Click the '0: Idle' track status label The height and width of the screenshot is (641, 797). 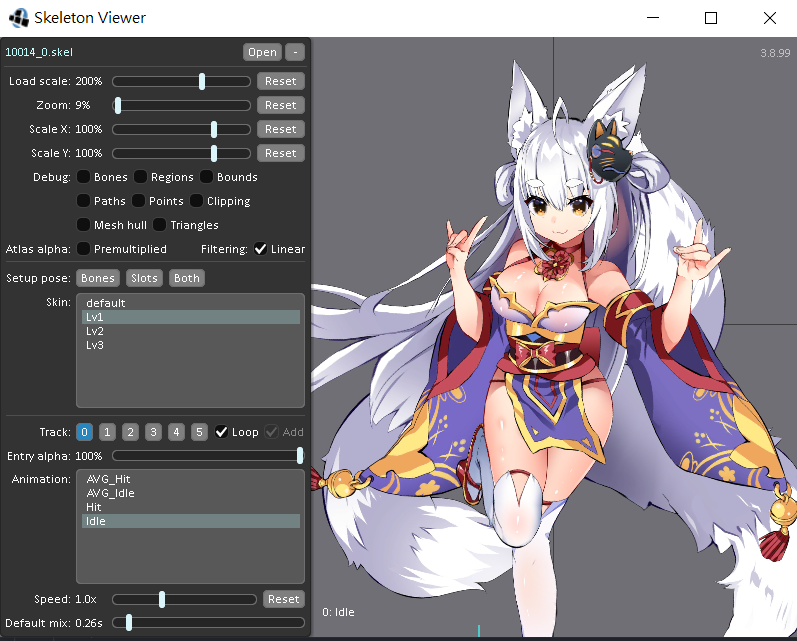[x=338, y=612]
